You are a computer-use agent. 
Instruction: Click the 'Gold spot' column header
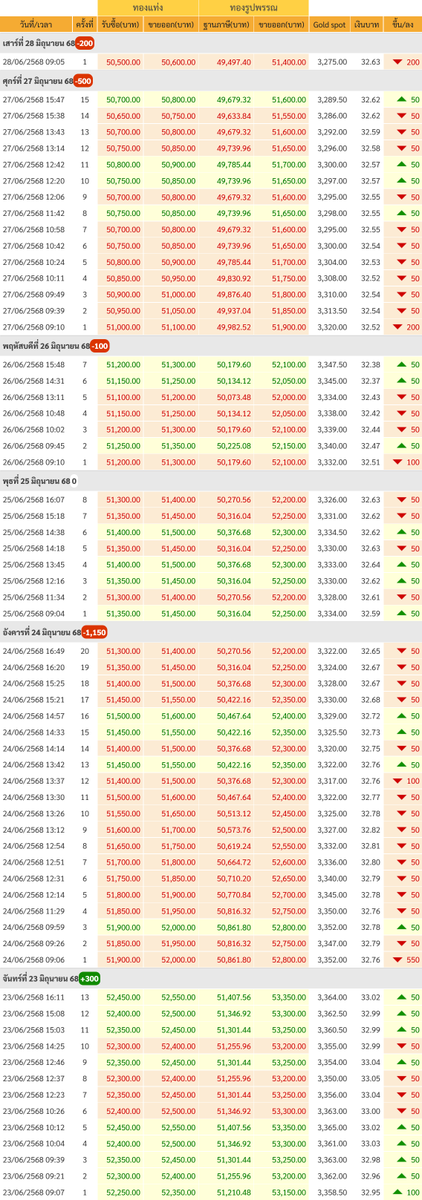pyautogui.click(x=328, y=22)
